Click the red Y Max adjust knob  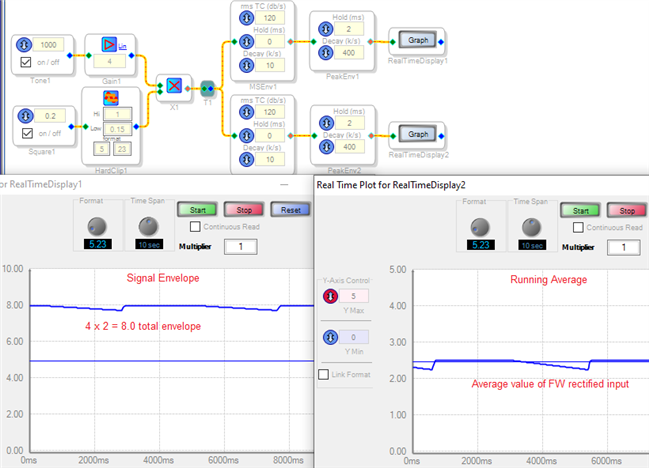coord(330,296)
